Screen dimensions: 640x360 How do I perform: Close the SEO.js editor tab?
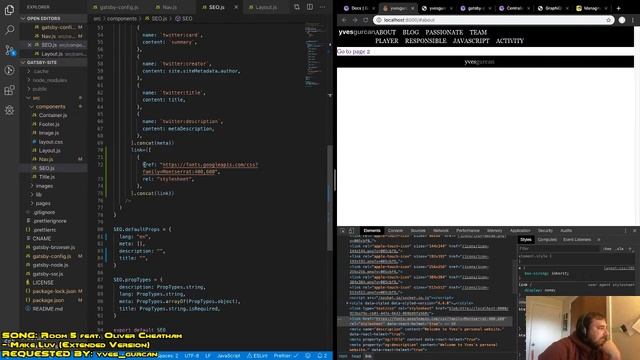coord(236,7)
